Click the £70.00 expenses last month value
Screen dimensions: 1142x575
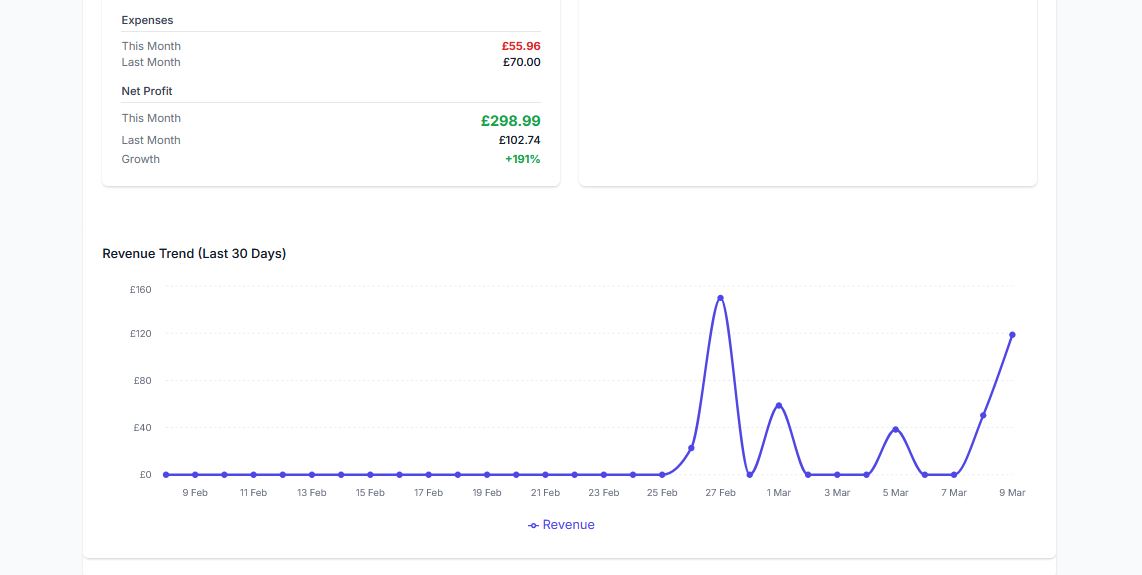[x=522, y=62]
